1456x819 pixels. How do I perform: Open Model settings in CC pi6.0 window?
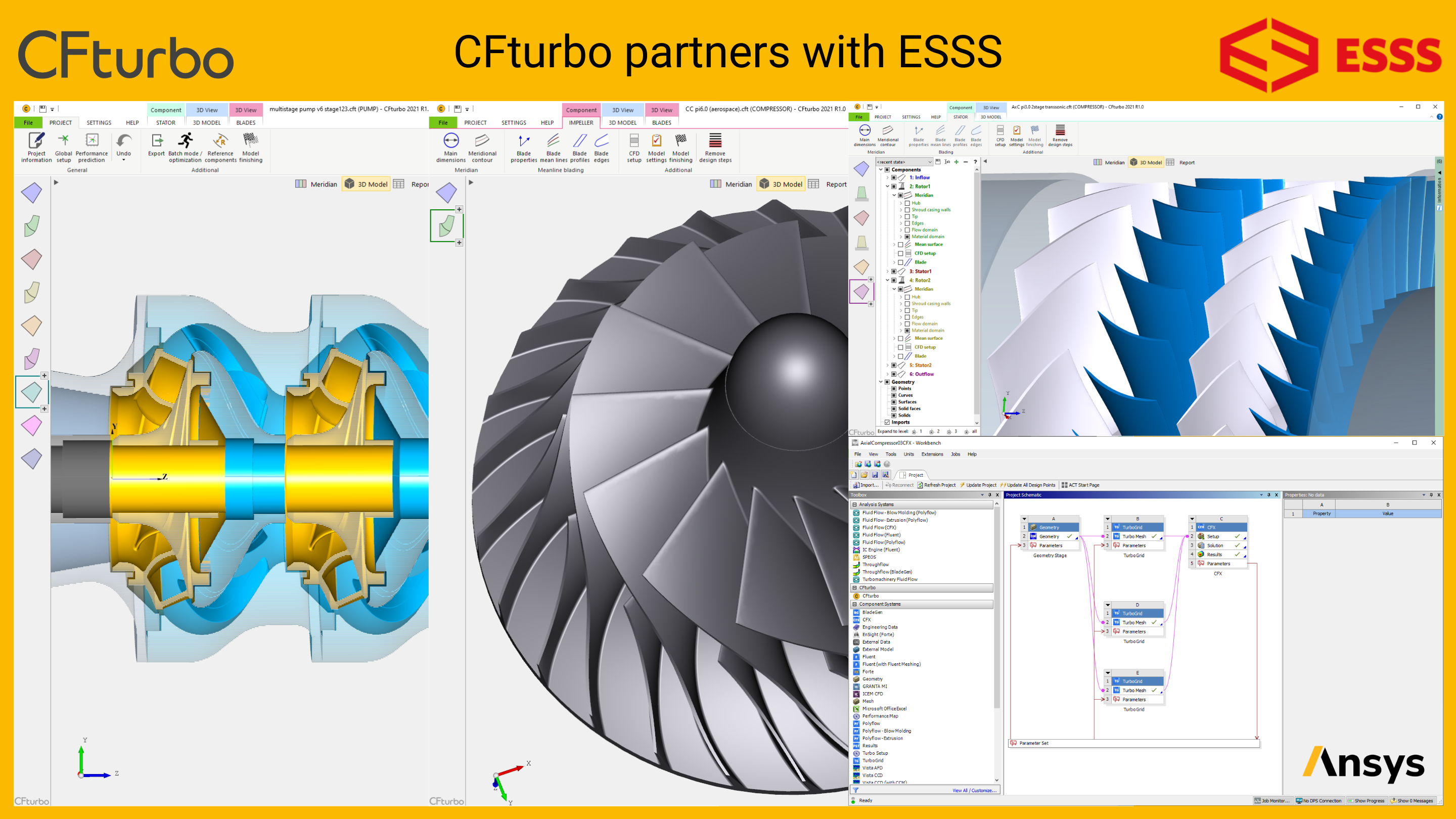click(656, 148)
